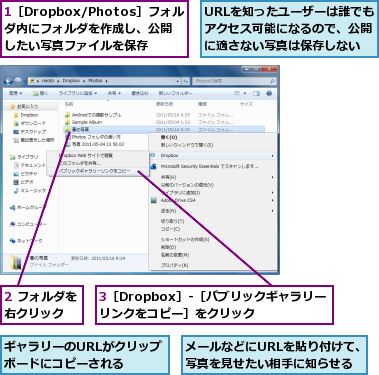
Task: Select ミュージック library in sidebar
Action: point(30,191)
